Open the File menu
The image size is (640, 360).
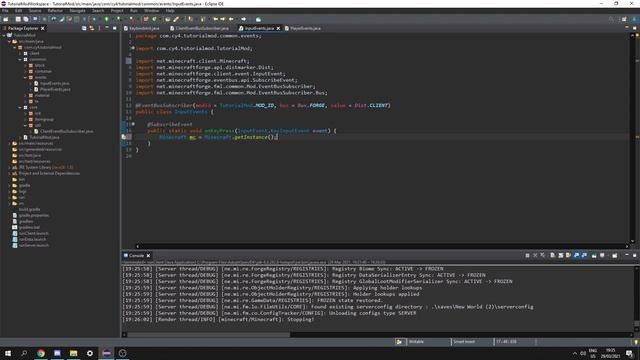coord(5,11)
